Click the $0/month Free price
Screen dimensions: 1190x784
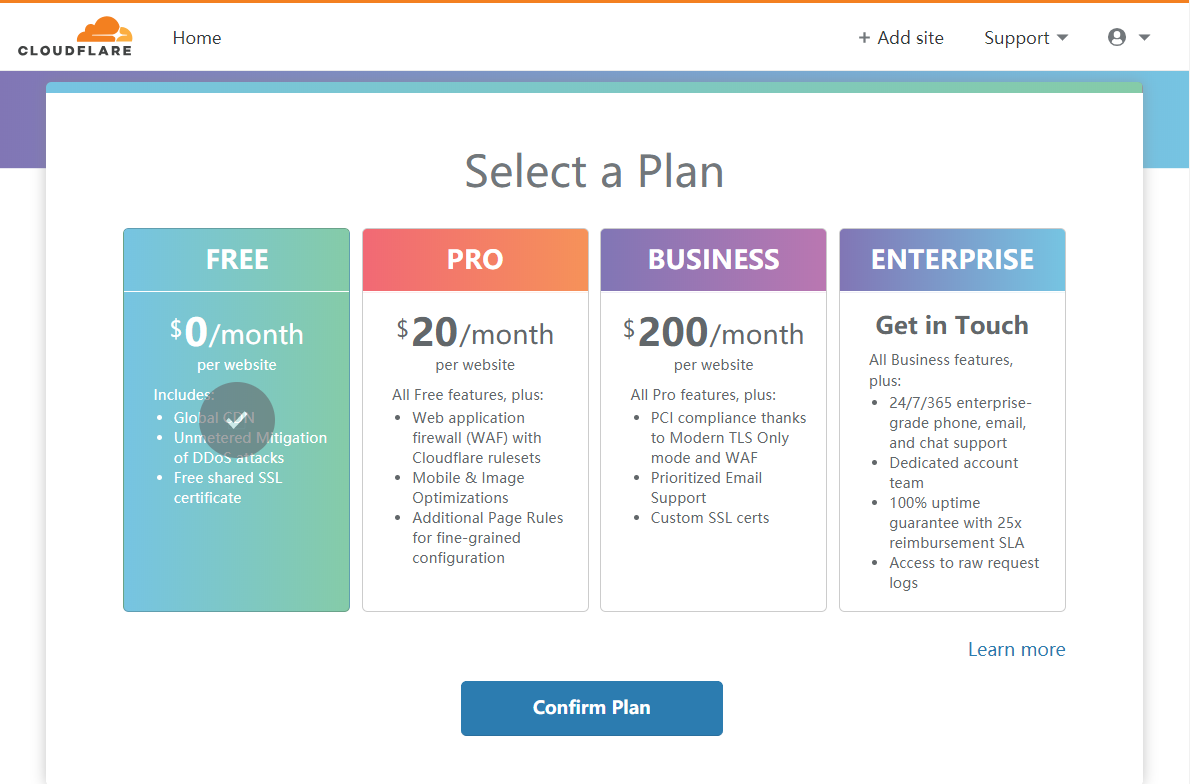(x=237, y=332)
